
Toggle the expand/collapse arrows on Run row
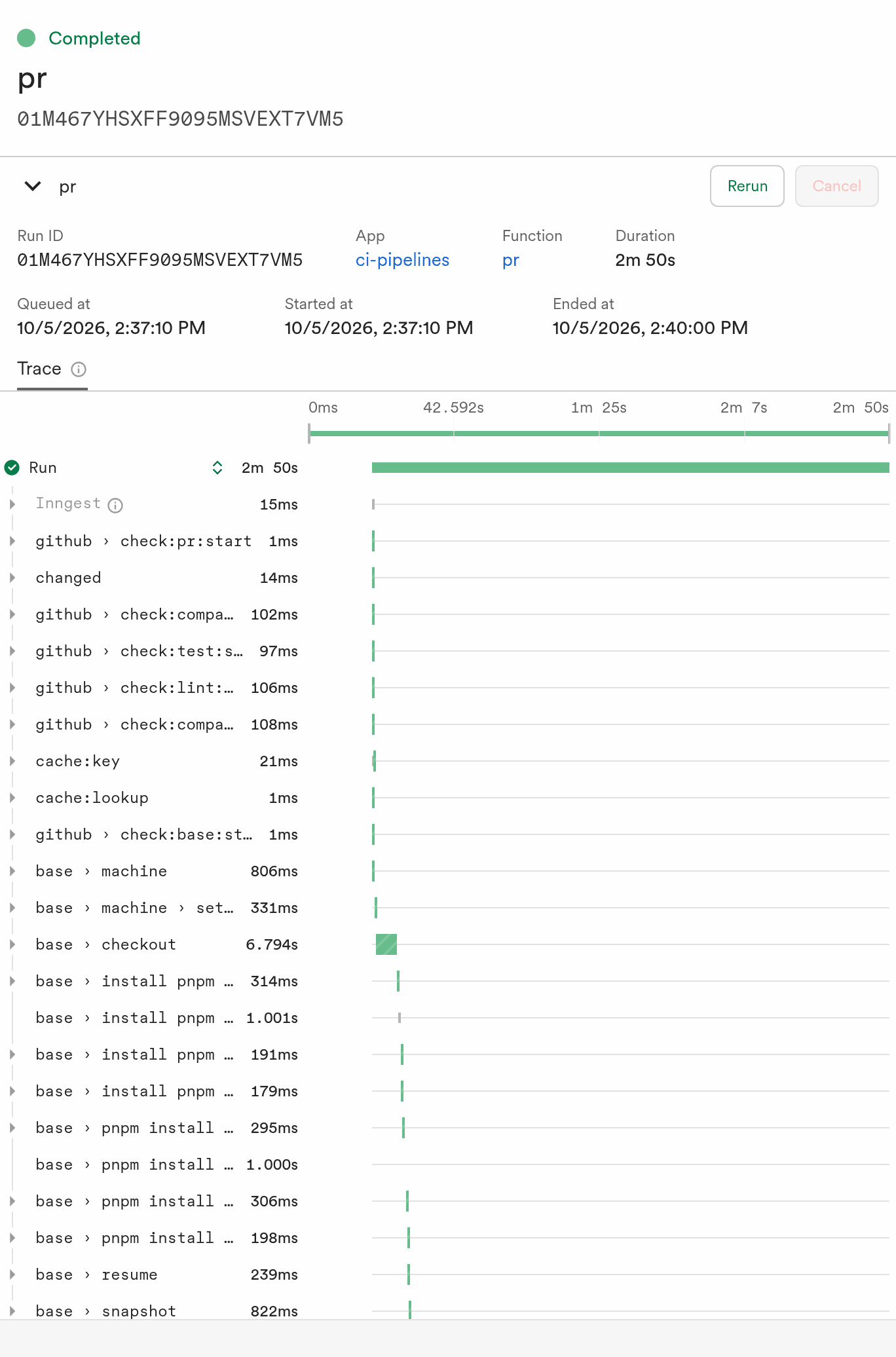pos(217,468)
